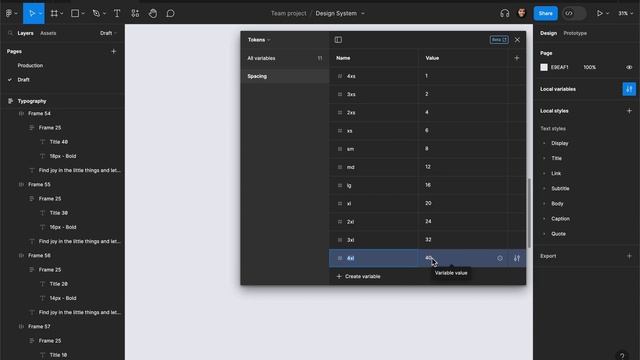Click the Team project breadcrumb

point(289,13)
